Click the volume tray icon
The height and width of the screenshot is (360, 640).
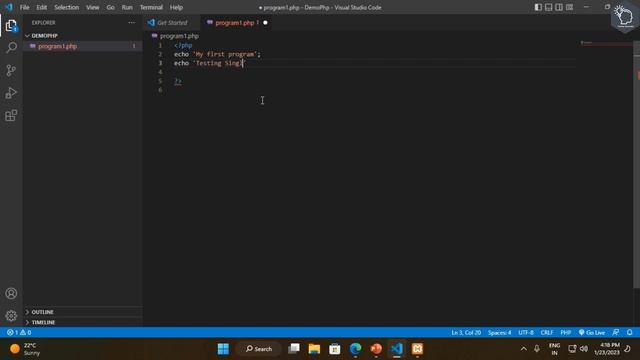click(x=584, y=349)
